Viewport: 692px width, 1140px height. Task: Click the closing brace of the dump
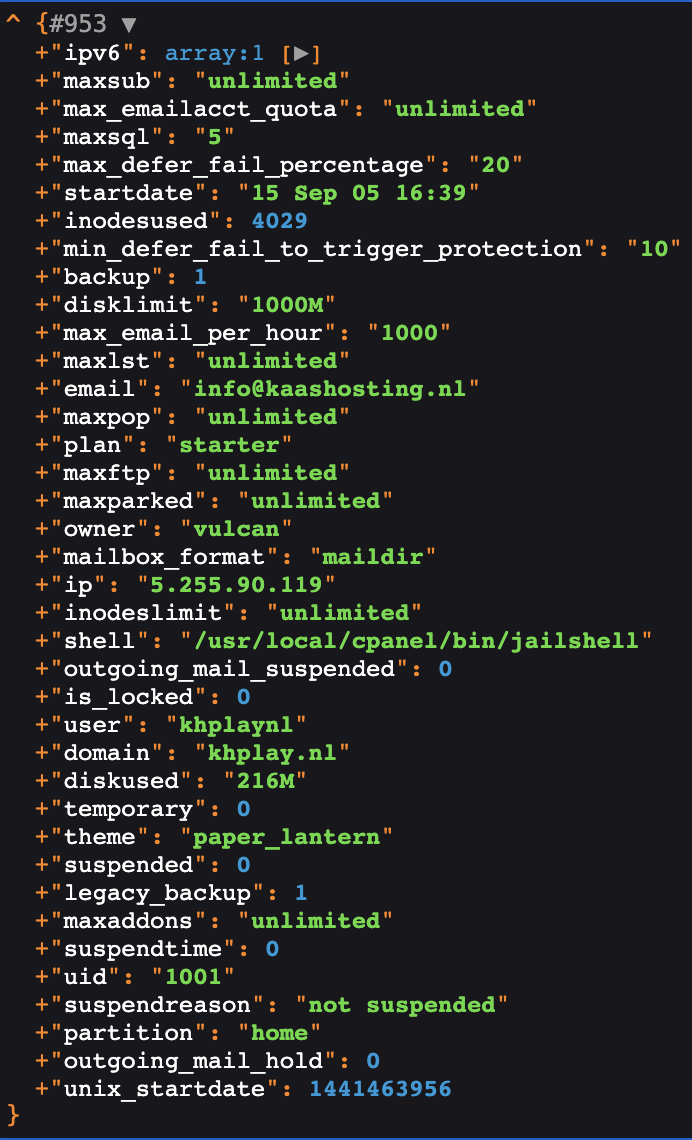pyautogui.click(x=13, y=1114)
